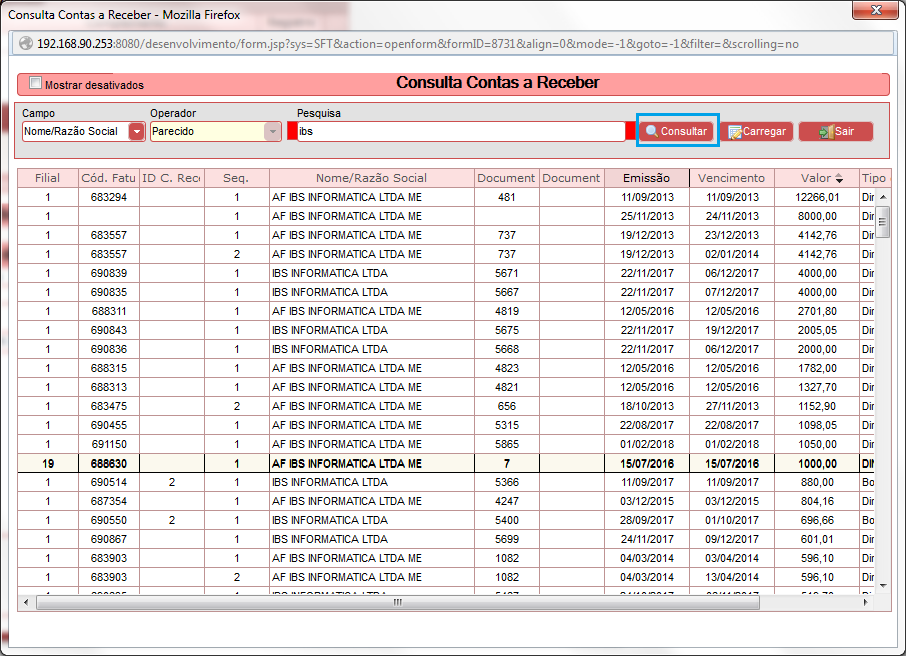This screenshot has width=906, height=656.
Task: Sort by the Valor column header
Action: 816,178
